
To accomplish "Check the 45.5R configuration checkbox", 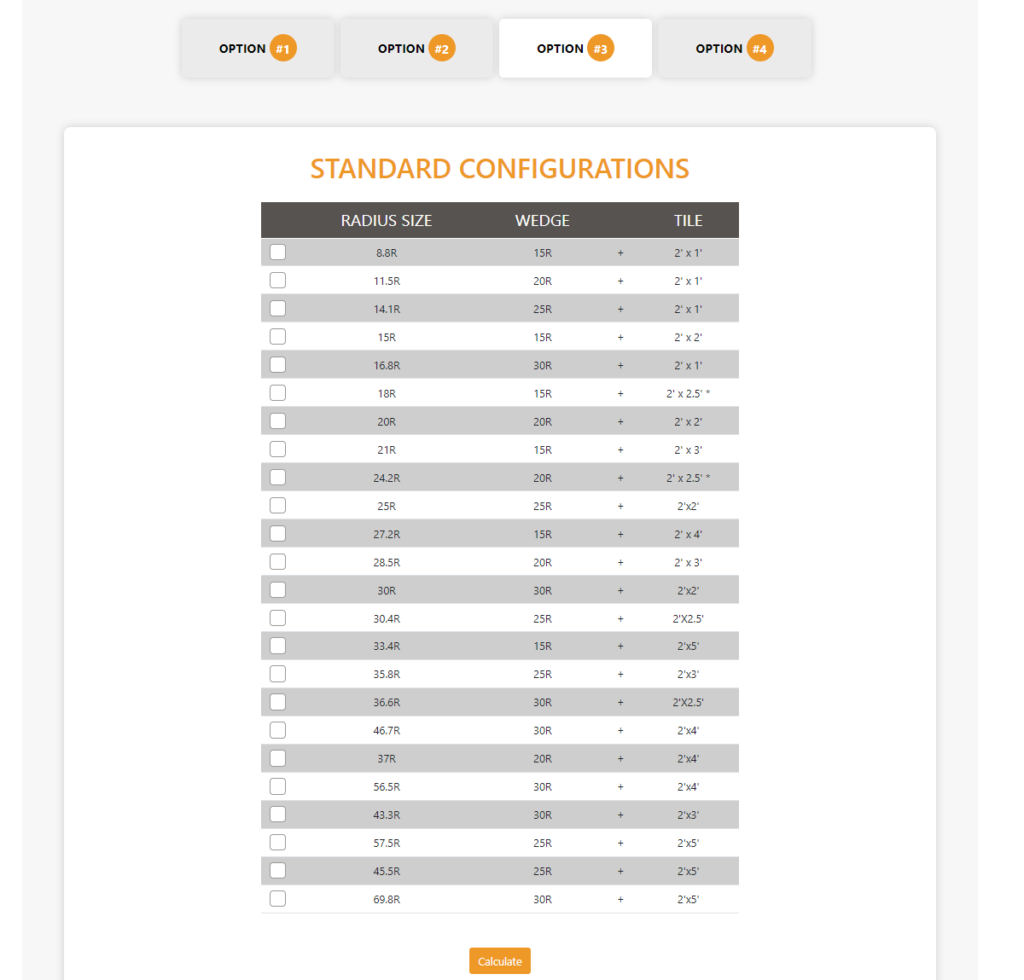I will [278, 870].
